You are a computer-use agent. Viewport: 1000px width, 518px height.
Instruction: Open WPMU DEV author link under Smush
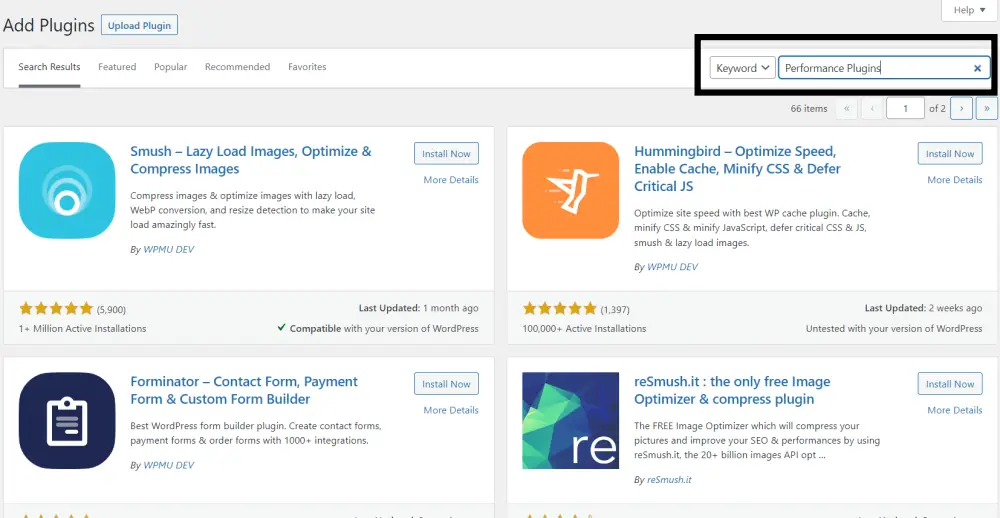168,249
